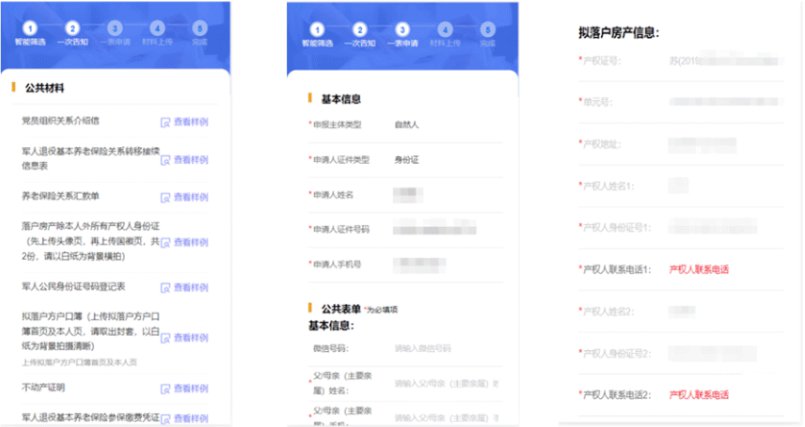This screenshot has width=805, height=427.
Task: Select step 1 智能筛选 on 基本信息 screen
Action: (x=317, y=35)
